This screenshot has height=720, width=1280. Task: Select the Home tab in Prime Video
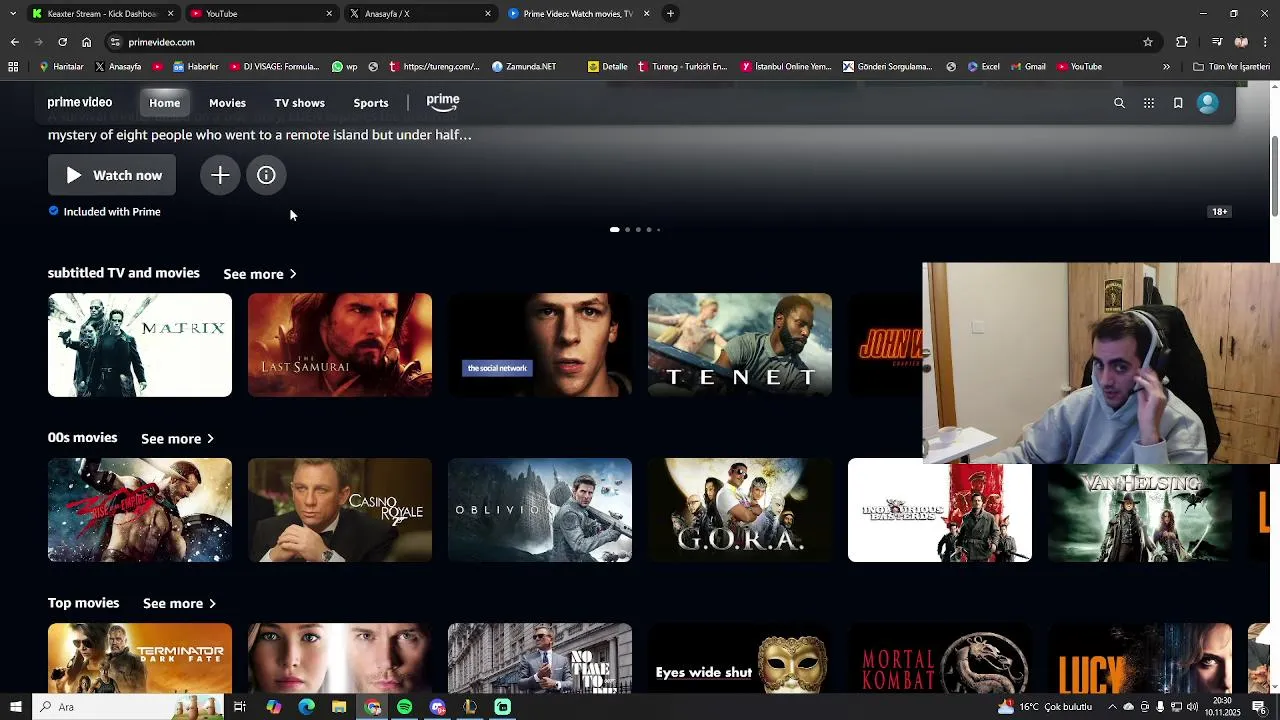[165, 103]
